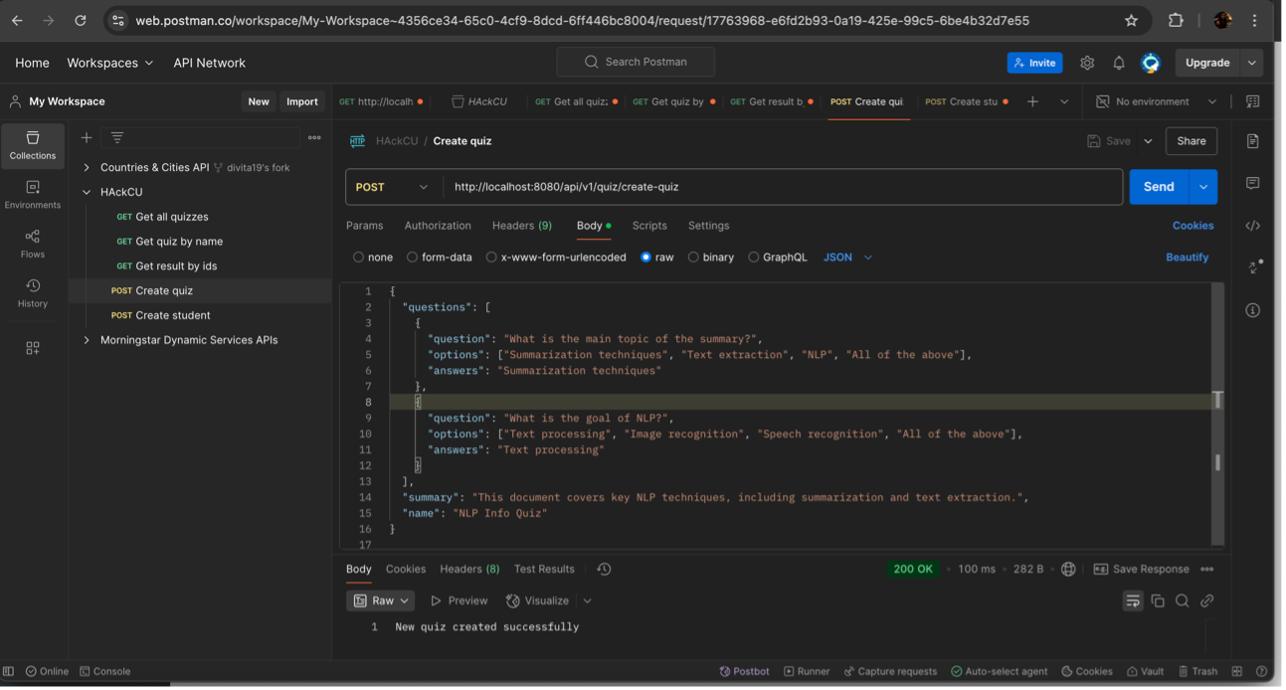Click the request URL field
This screenshot has height=690, width=1286.
(x=783, y=187)
